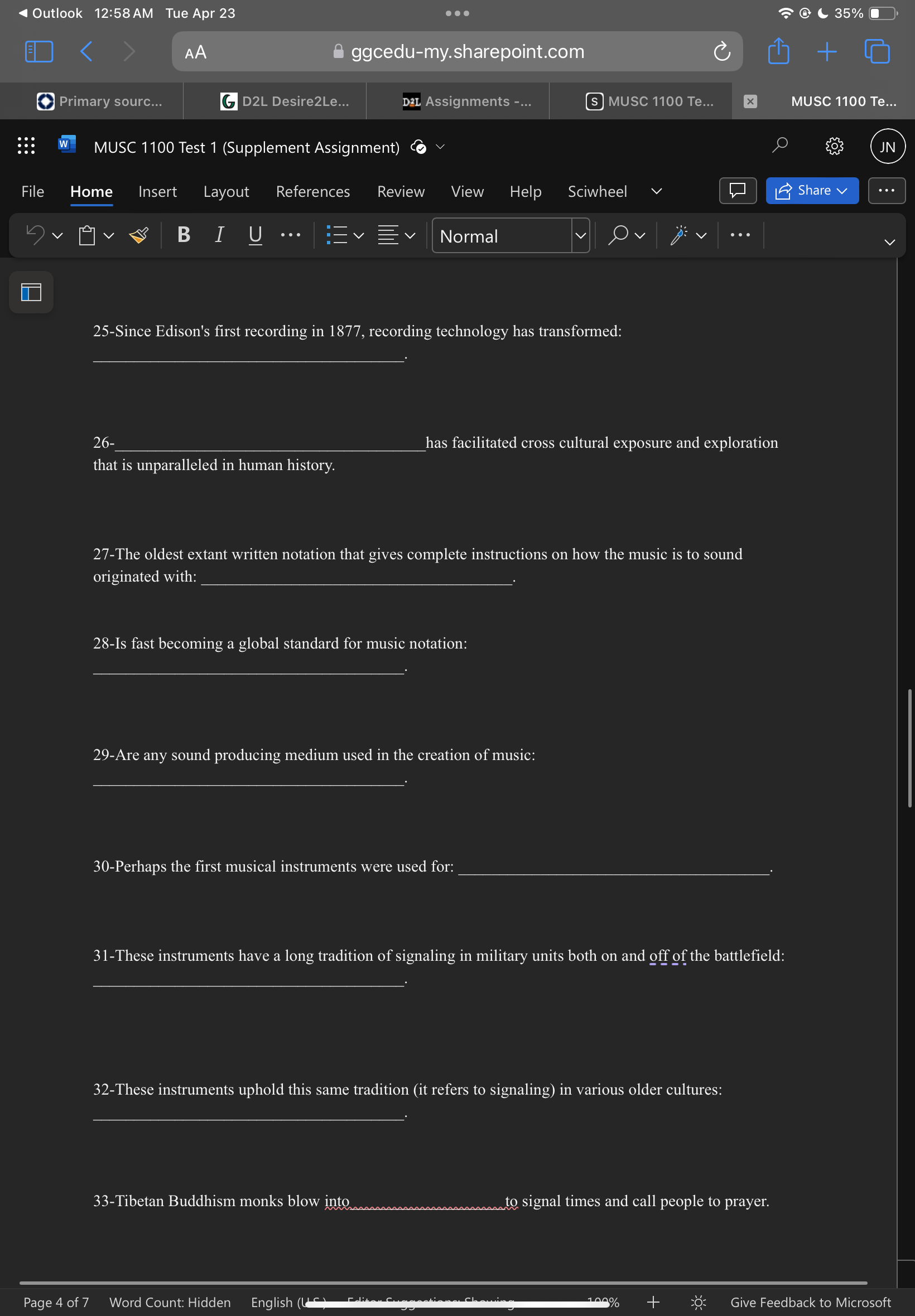Click the zoom in plus control

[653, 1302]
